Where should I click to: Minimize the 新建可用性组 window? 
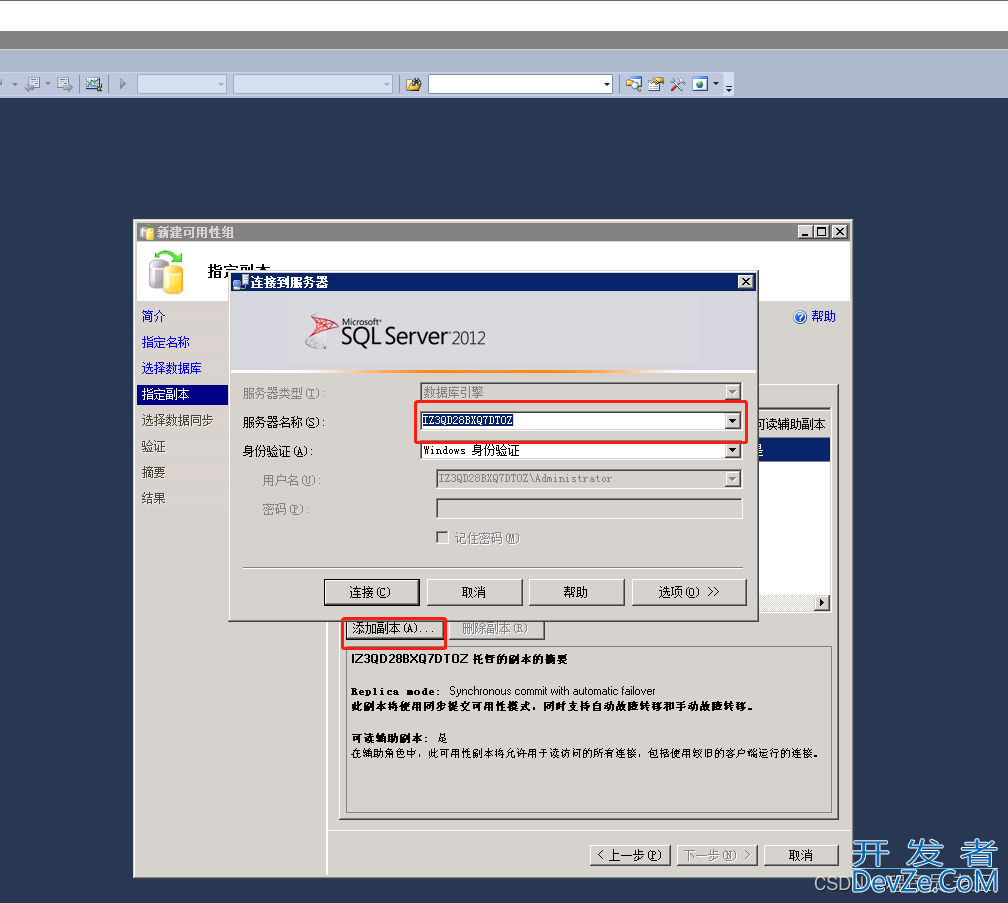tap(805, 231)
